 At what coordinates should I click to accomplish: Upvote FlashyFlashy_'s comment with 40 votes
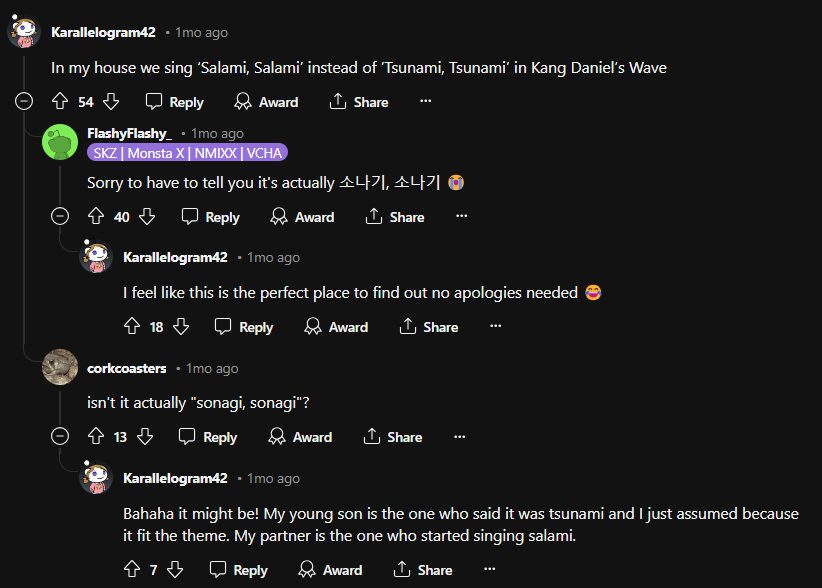(x=96, y=216)
